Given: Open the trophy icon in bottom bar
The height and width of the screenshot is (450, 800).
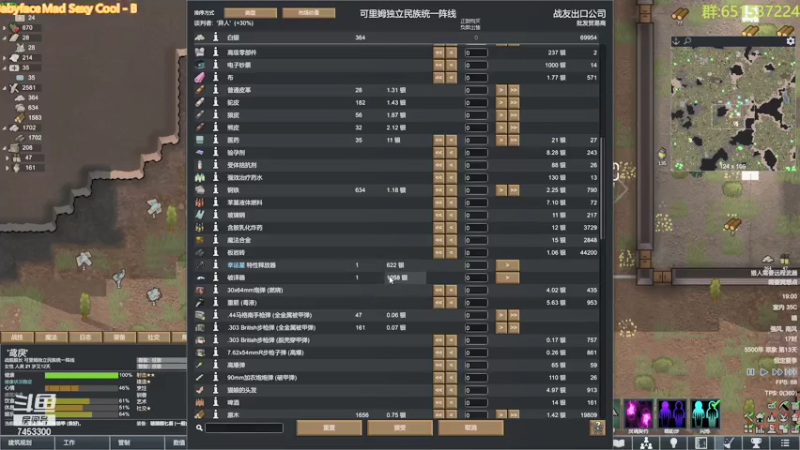Looking at the screenshot, I should pyautogui.click(x=756, y=443).
